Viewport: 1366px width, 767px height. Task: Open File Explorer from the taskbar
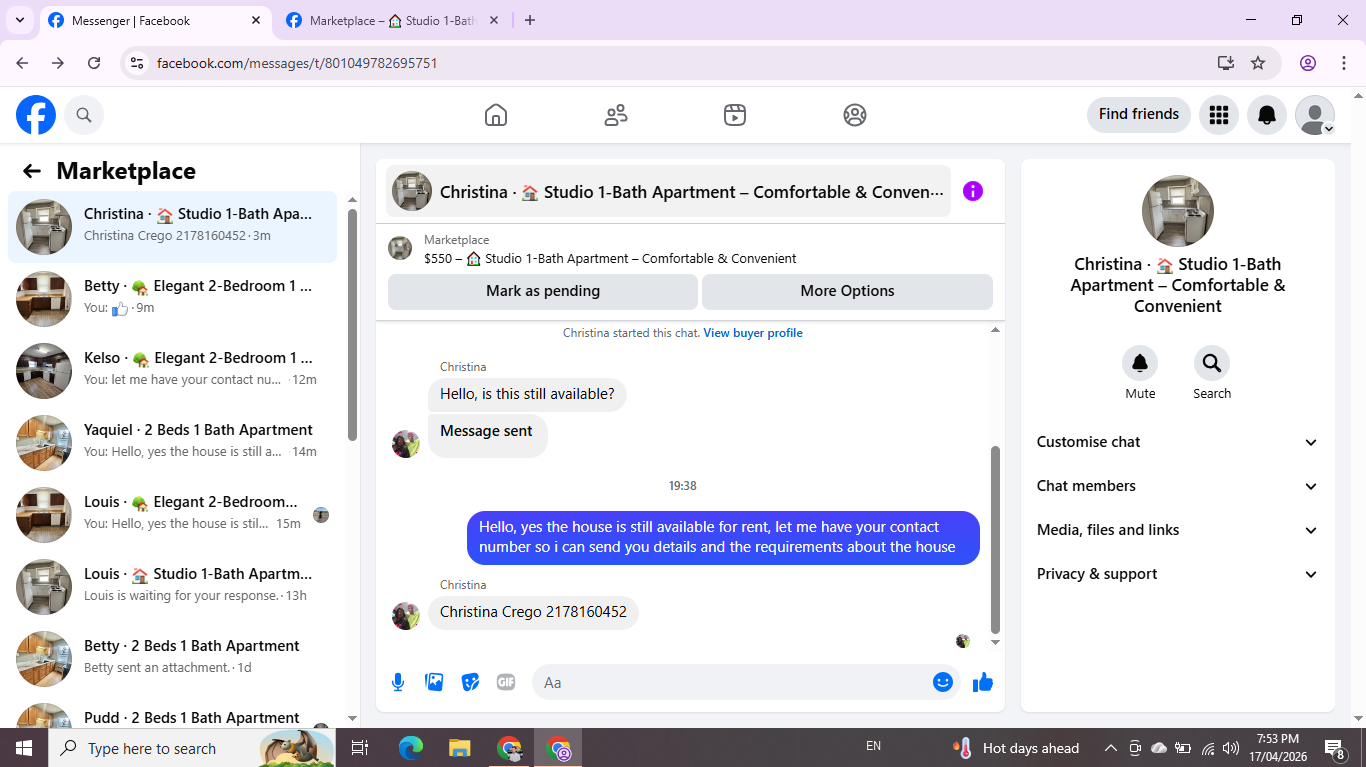[x=459, y=748]
